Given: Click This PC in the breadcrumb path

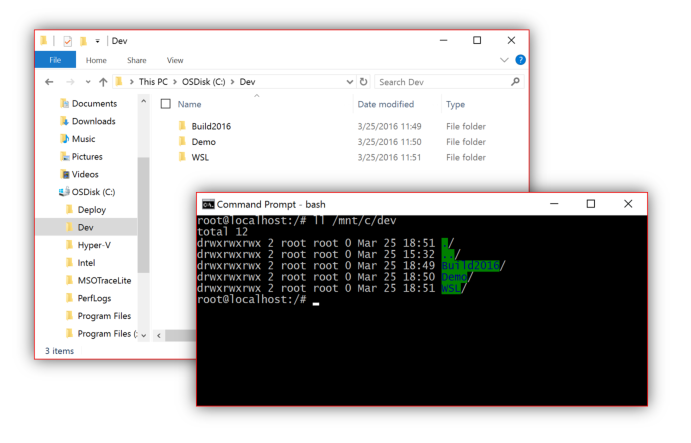Looking at the screenshot, I should [153, 82].
